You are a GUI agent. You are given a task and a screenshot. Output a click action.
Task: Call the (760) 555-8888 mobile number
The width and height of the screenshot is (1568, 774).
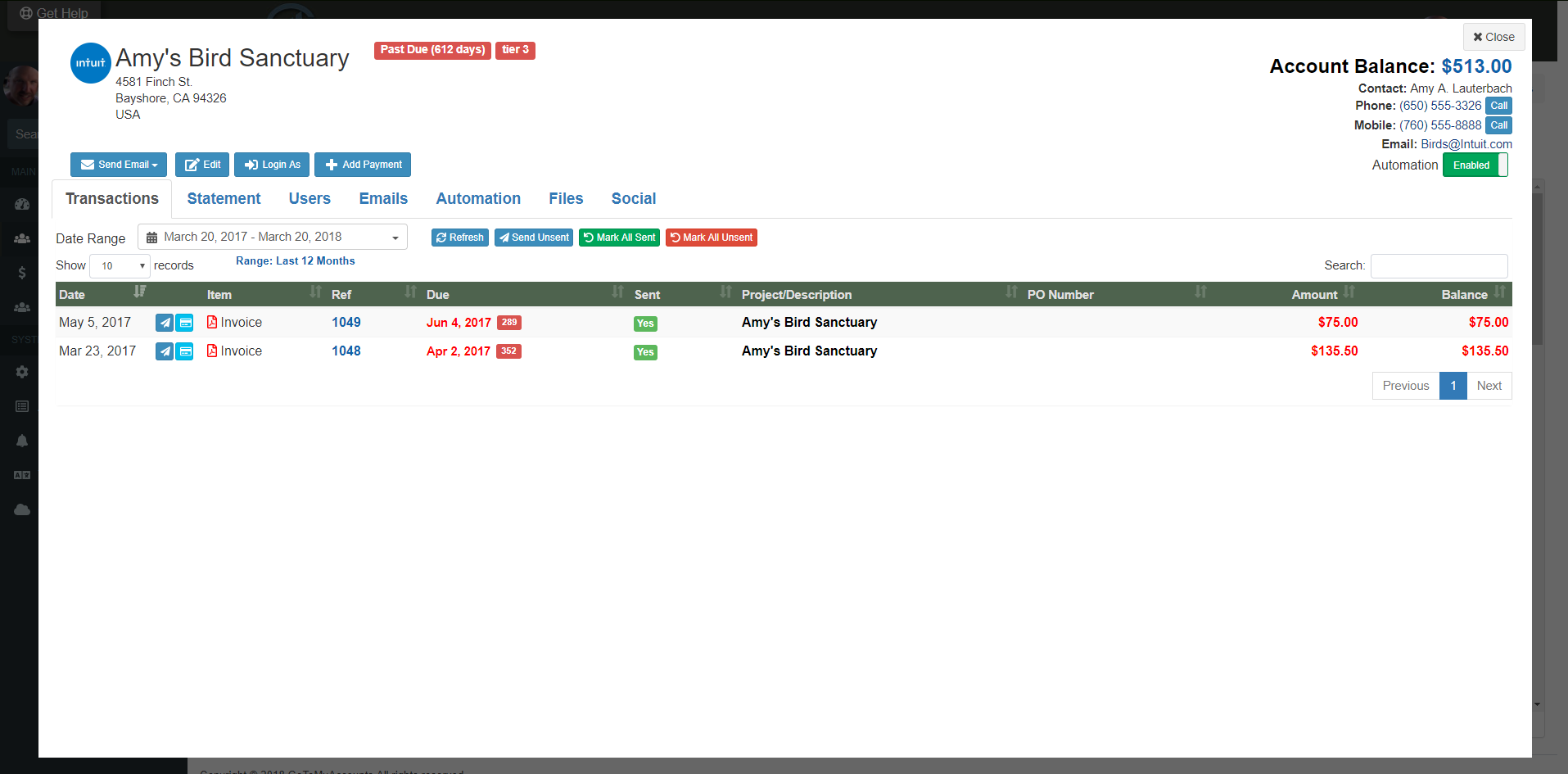click(1498, 125)
